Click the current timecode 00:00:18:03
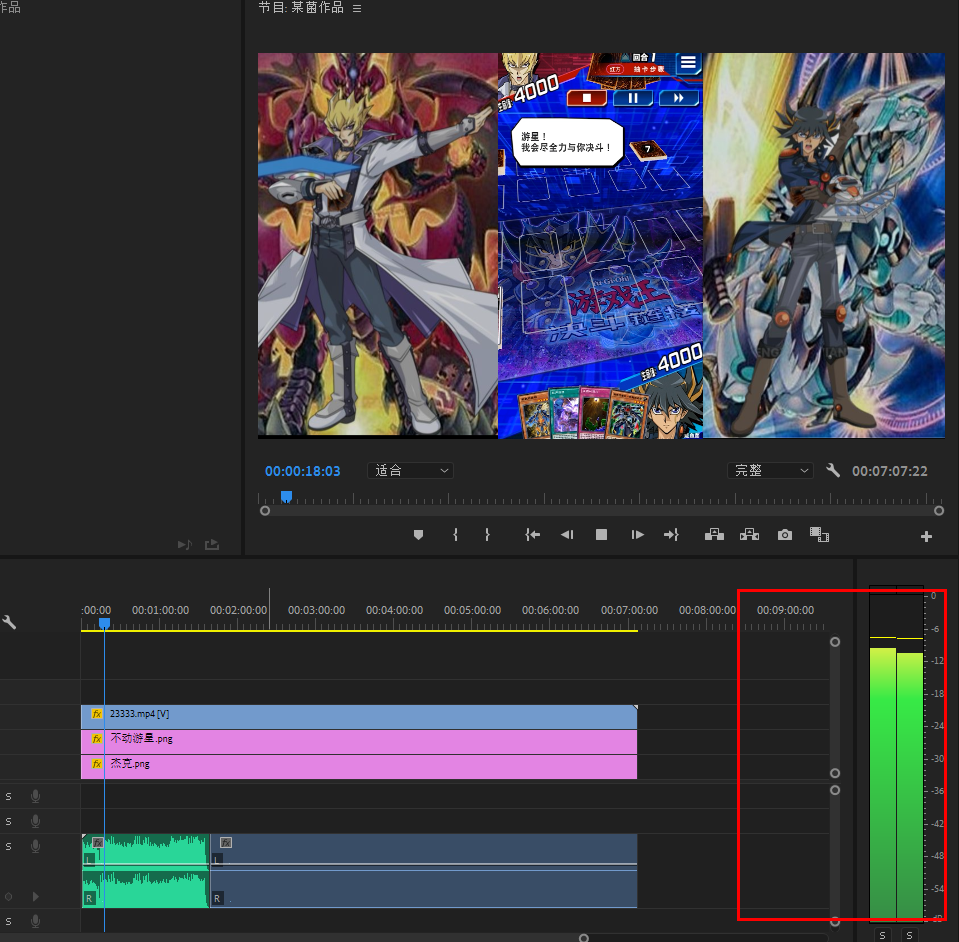The height and width of the screenshot is (942, 959). point(302,471)
